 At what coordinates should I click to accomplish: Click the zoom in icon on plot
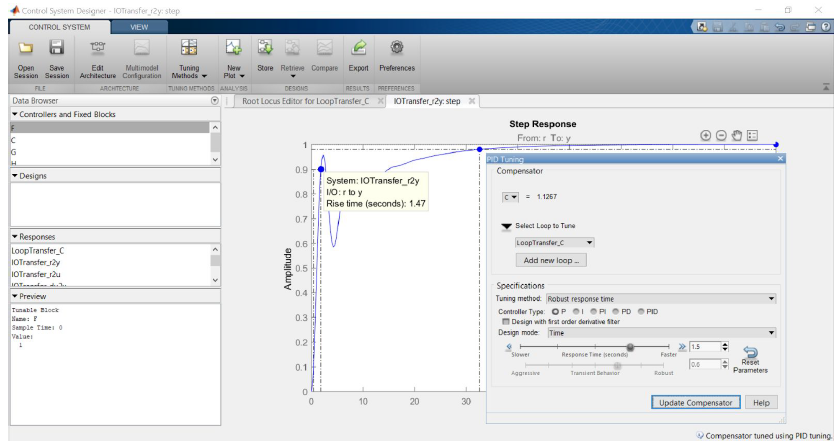[x=705, y=135]
